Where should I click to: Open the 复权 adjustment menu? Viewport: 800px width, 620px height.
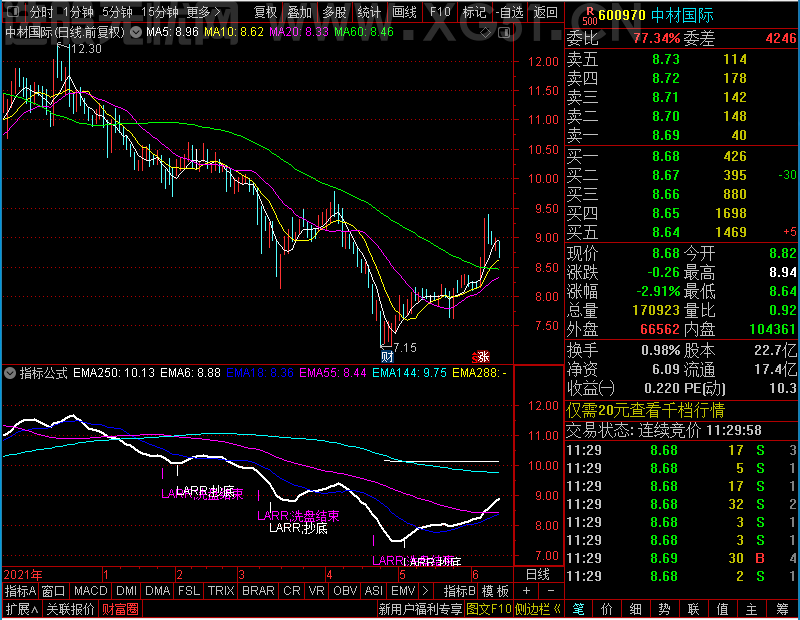(265, 12)
